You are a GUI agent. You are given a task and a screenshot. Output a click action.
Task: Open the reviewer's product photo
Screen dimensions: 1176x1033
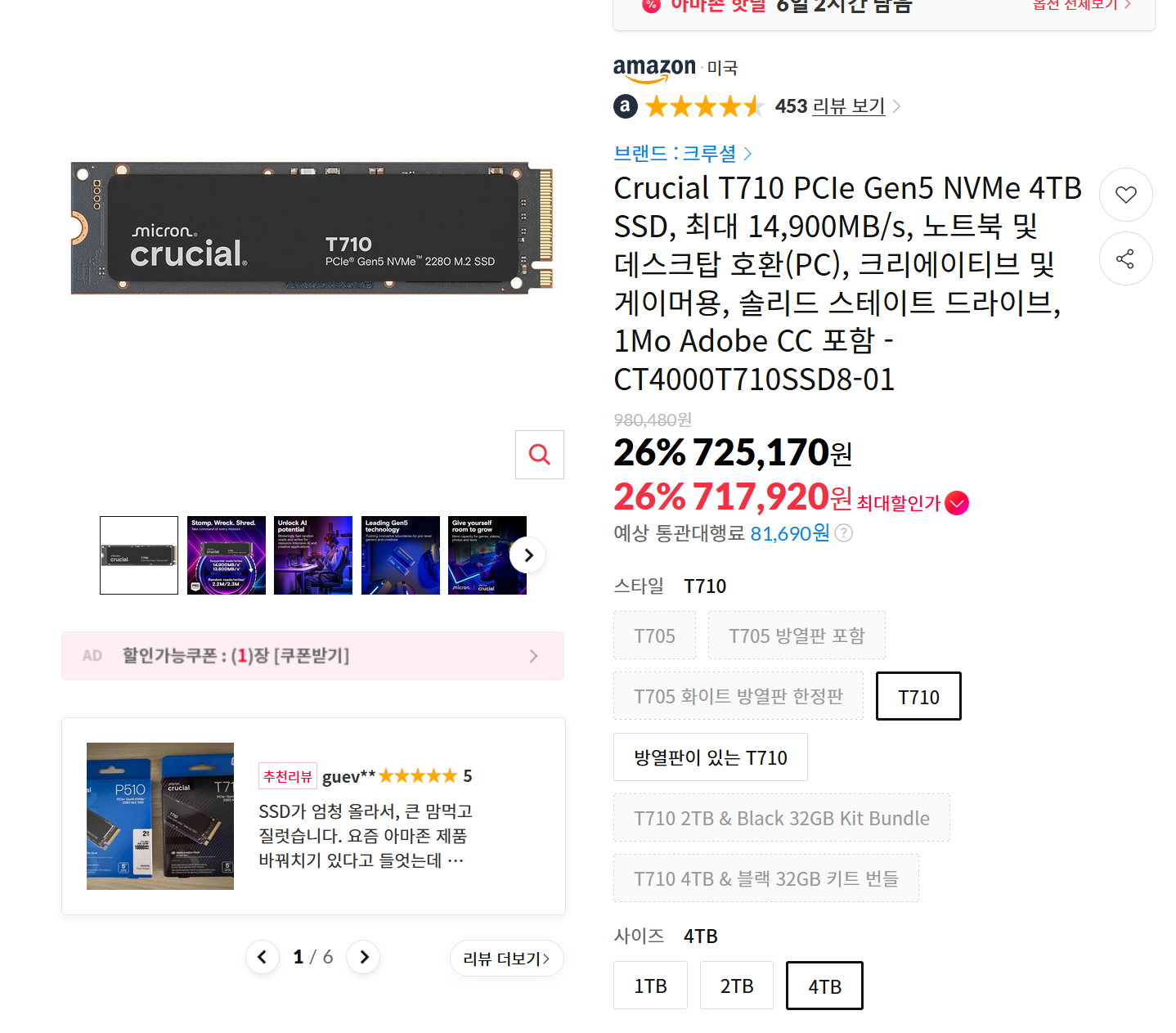pos(160,816)
